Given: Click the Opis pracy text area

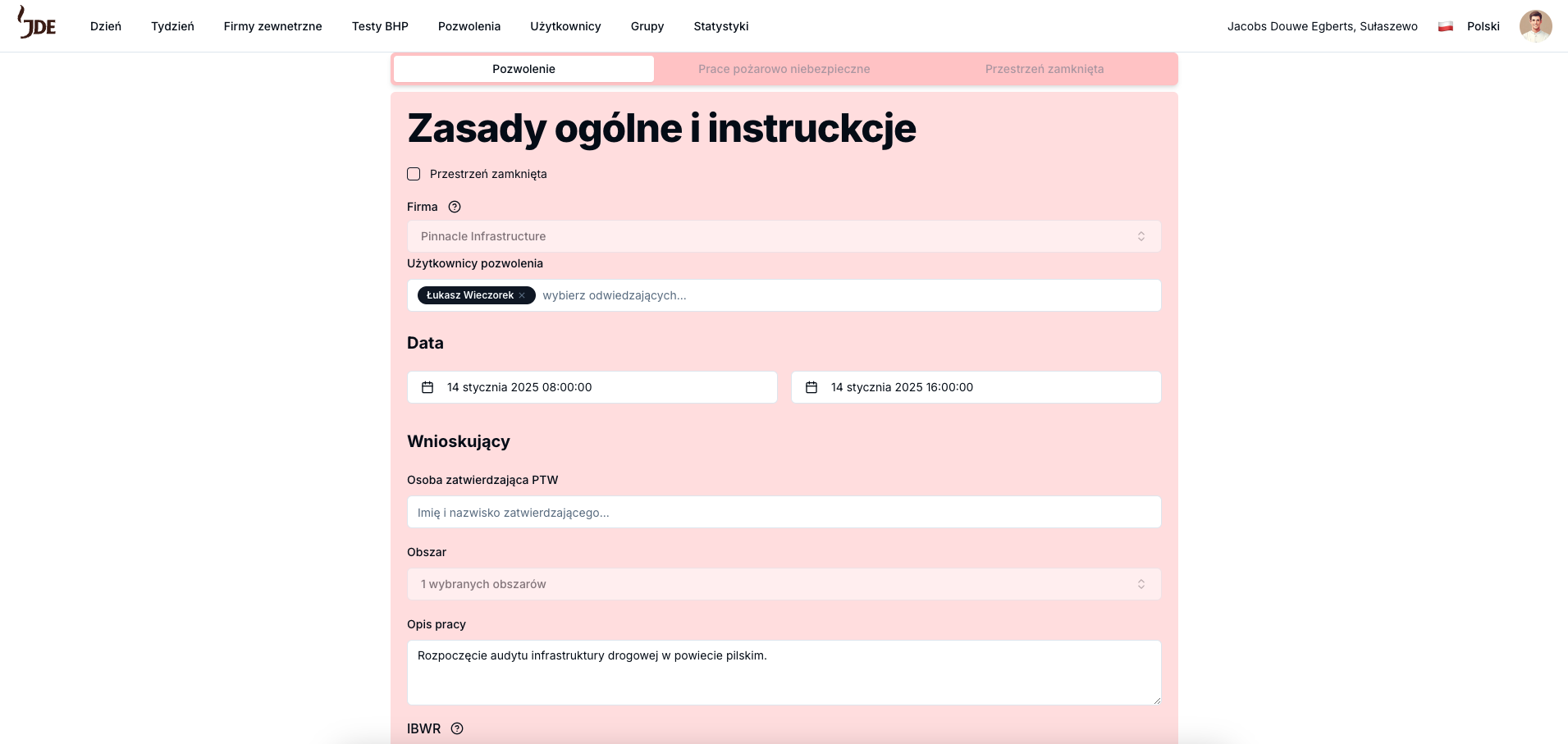Looking at the screenshot, I should pyautogui.click(x=784, y=673).
